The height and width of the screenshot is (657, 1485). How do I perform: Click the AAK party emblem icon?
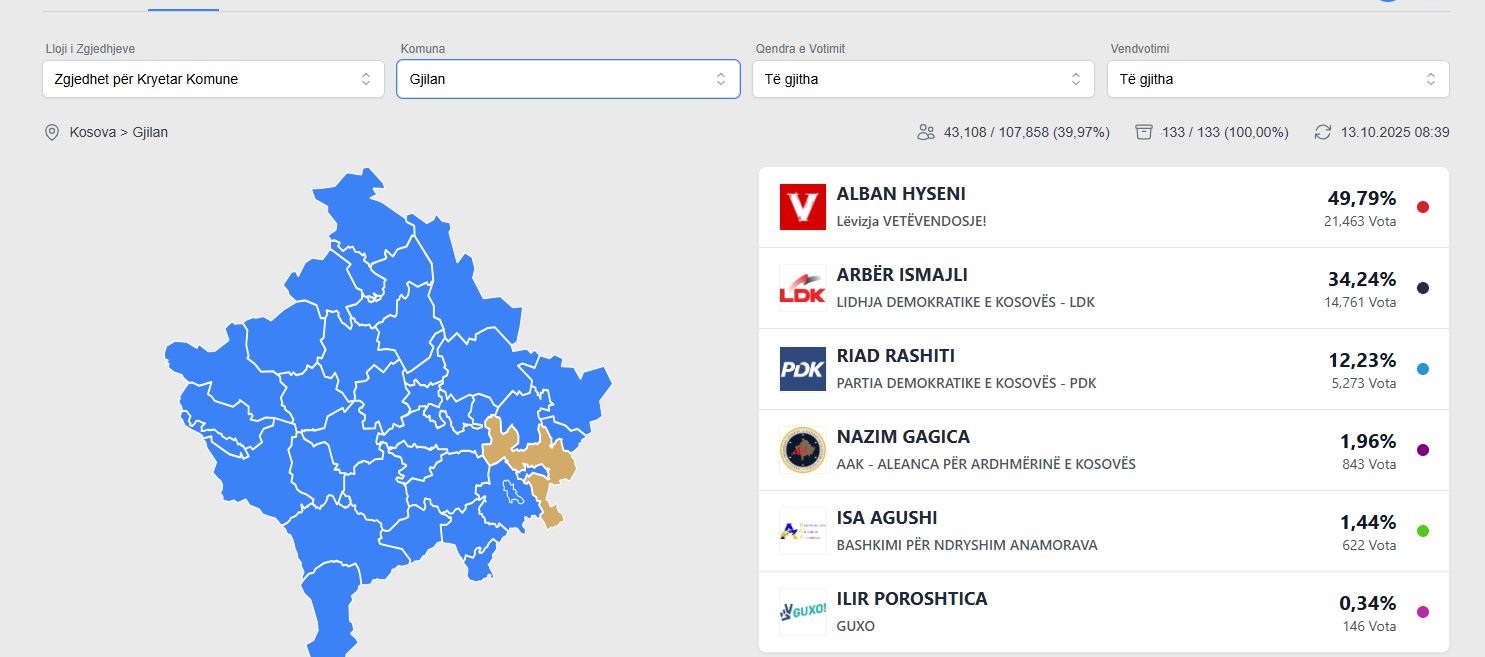pyautogui.click(x=802, y=450)
